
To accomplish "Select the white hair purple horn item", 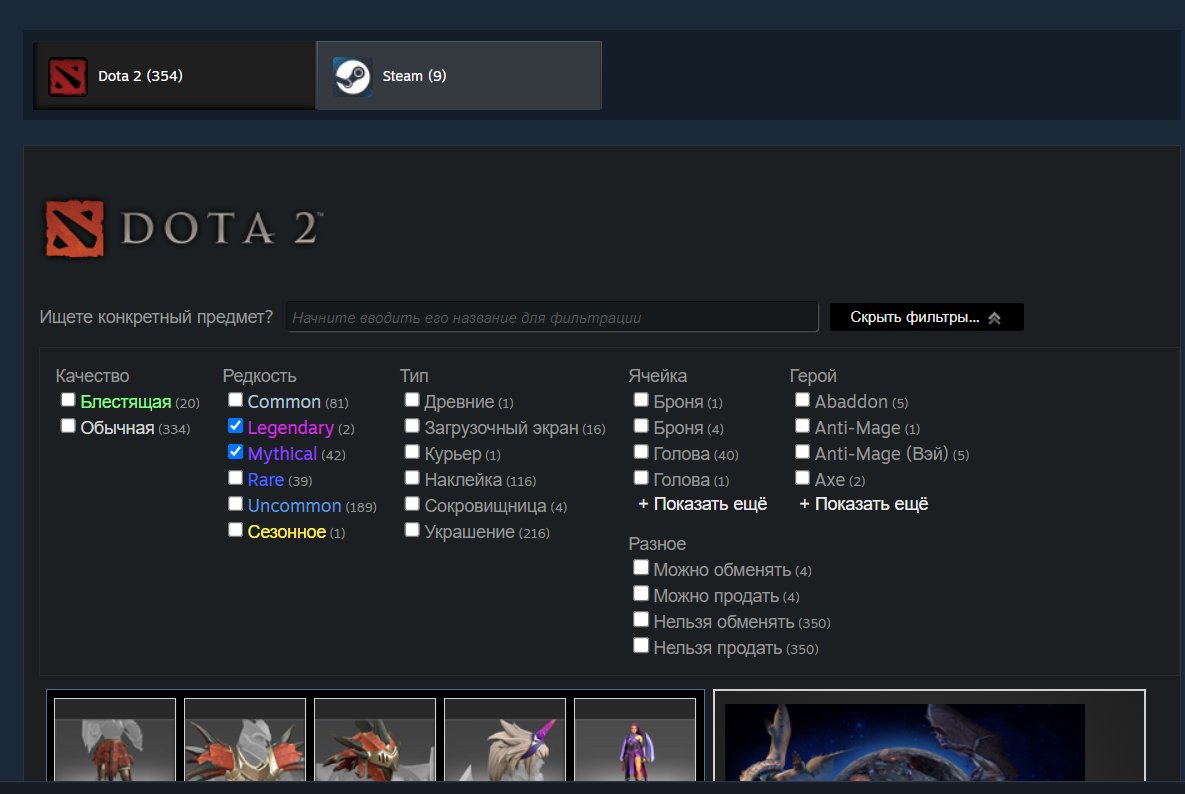I will (505, 740).
